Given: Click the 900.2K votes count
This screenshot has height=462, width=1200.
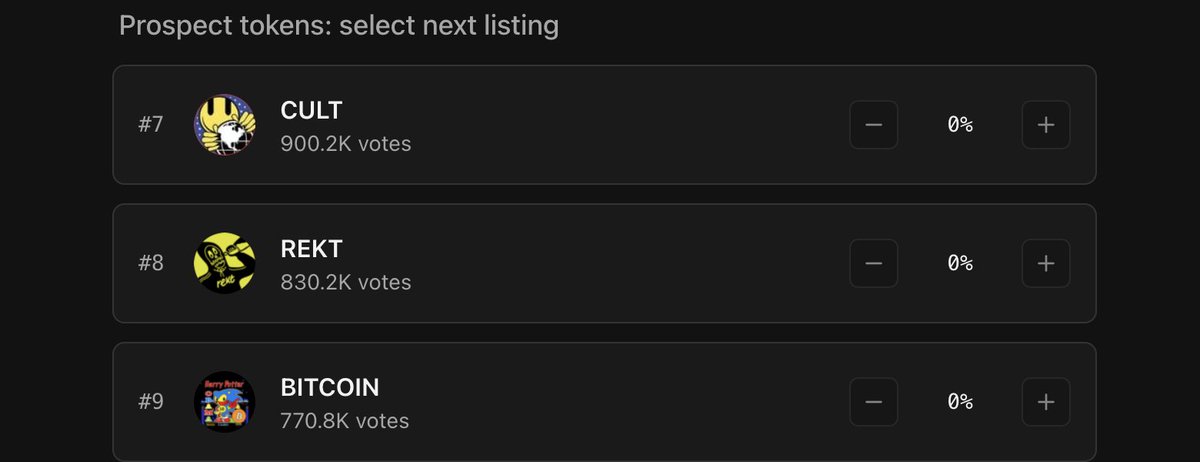Looking at the screenshot, I should (x=346, y=144).
